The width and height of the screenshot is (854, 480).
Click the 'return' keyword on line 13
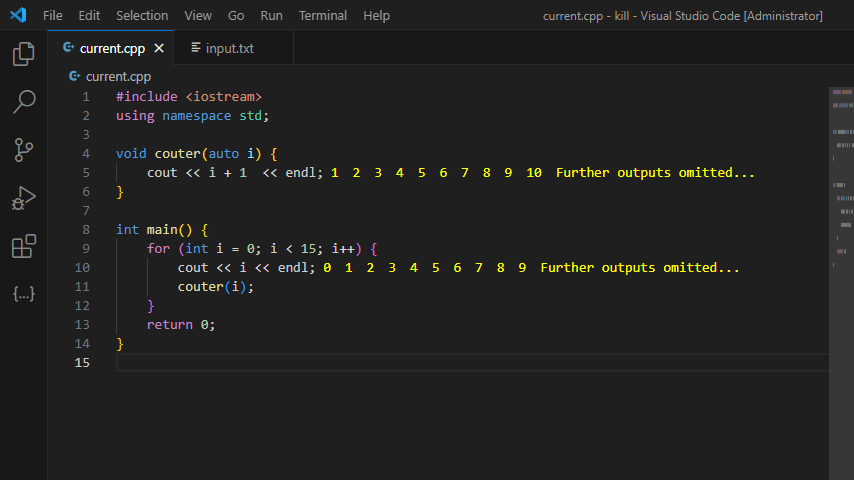pyautogui.click(x=169, y=325)
